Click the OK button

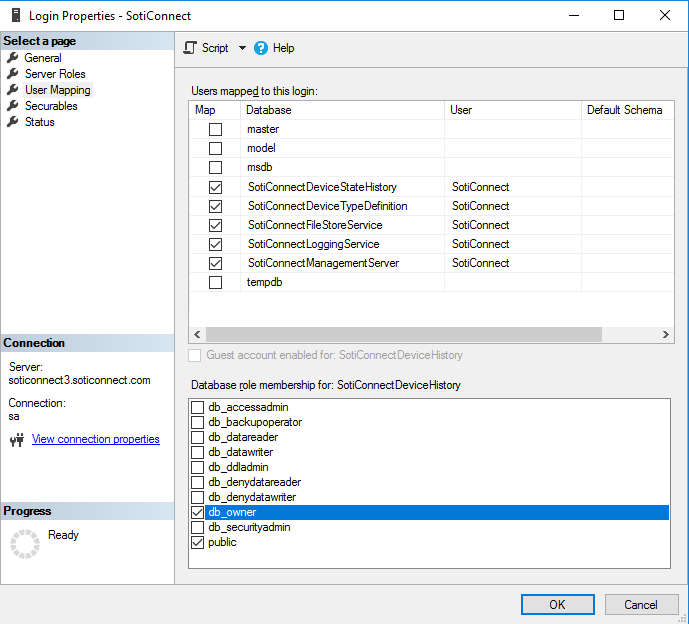558,605
